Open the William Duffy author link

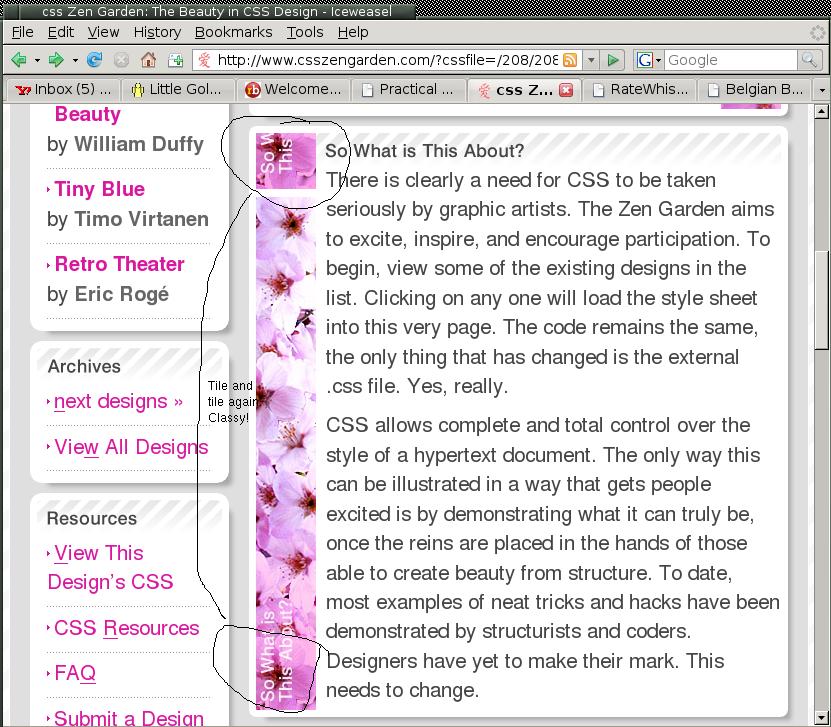click(x=139, y=144)
